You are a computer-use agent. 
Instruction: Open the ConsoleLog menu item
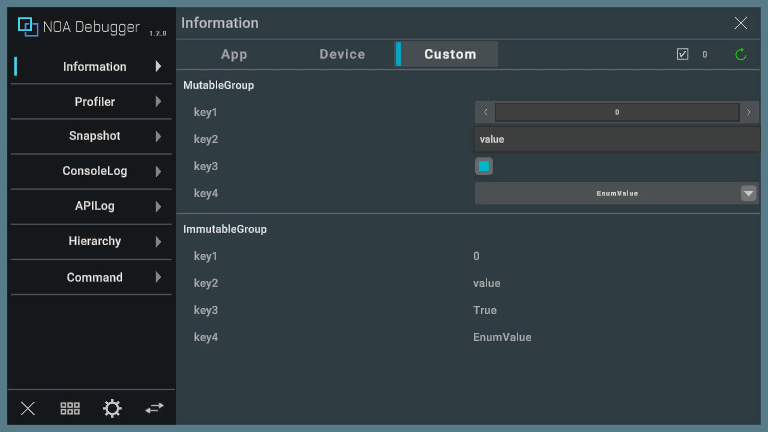[95, 171]
